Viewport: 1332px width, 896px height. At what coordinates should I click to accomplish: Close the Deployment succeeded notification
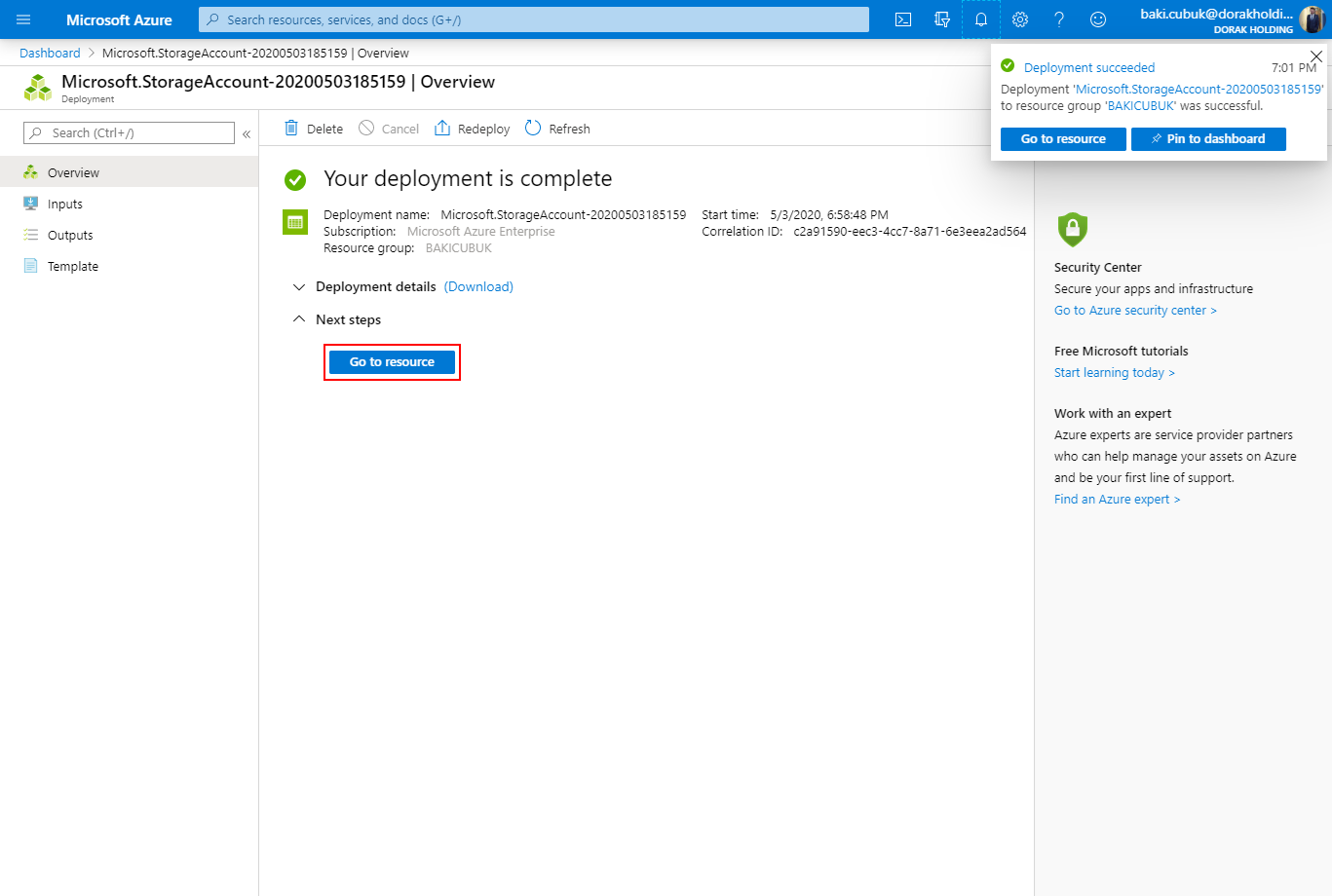tap(1316, 56)
